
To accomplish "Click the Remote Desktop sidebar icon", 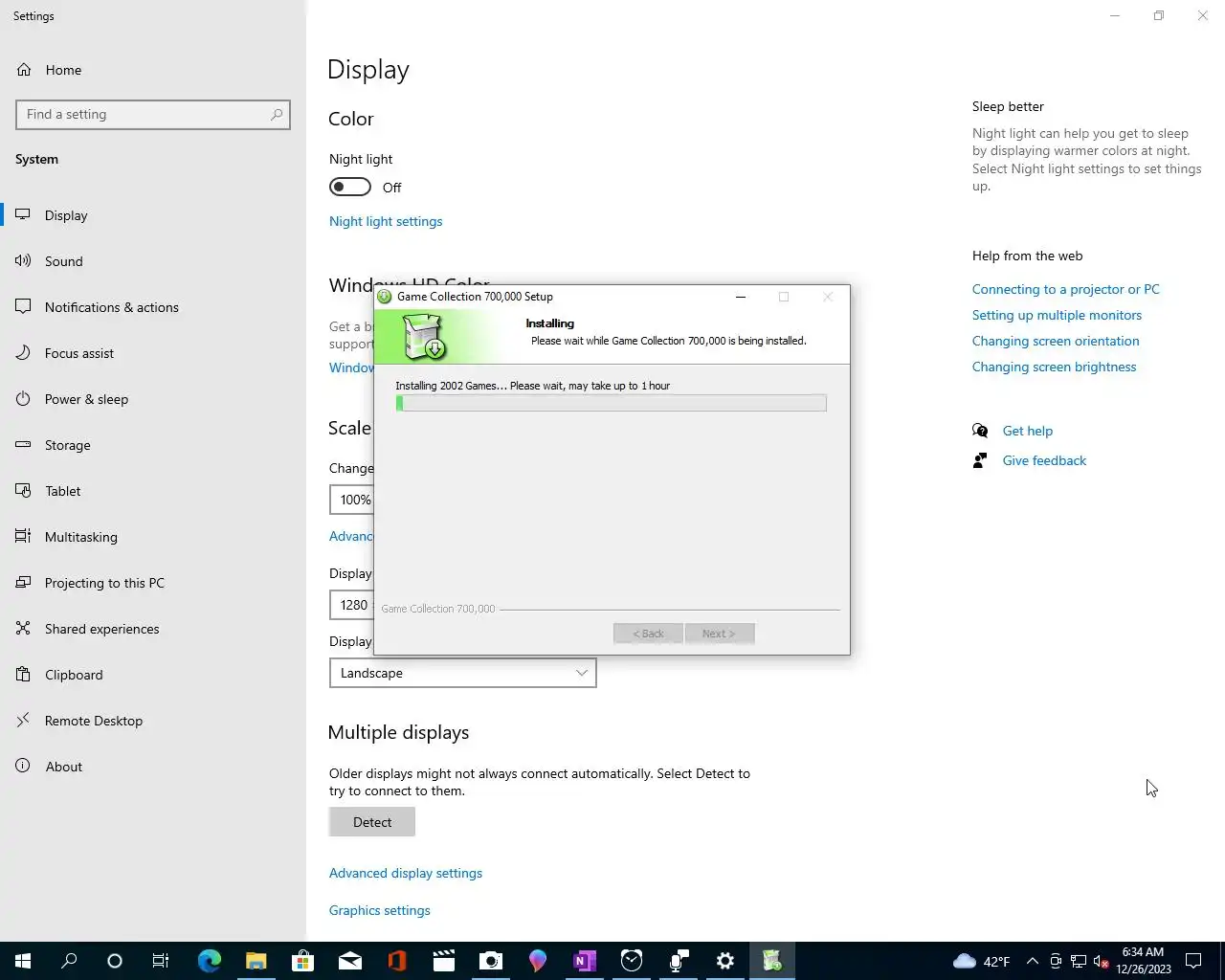I will coord(23,721).
